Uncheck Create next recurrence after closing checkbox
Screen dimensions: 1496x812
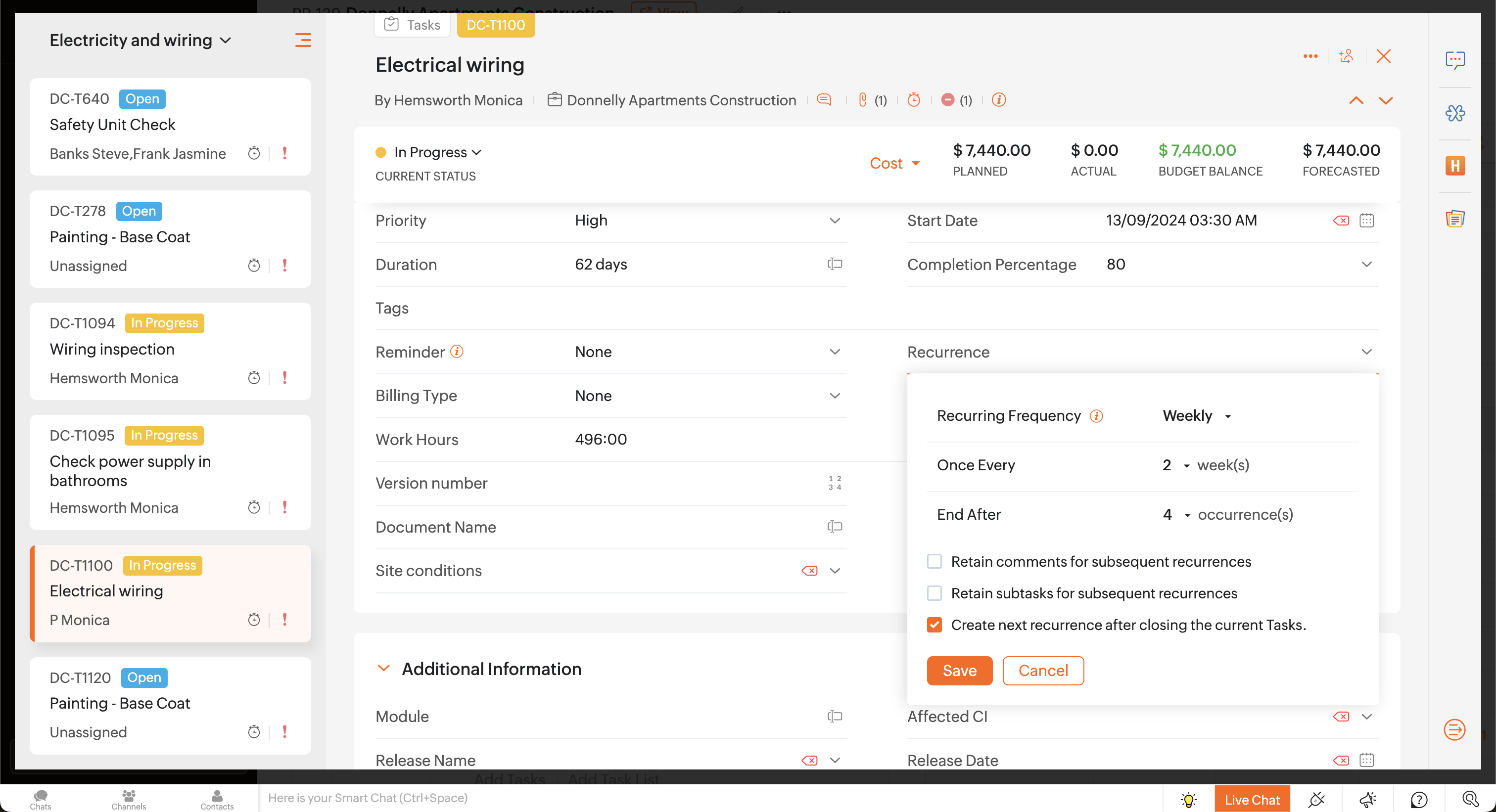(935, 625)
